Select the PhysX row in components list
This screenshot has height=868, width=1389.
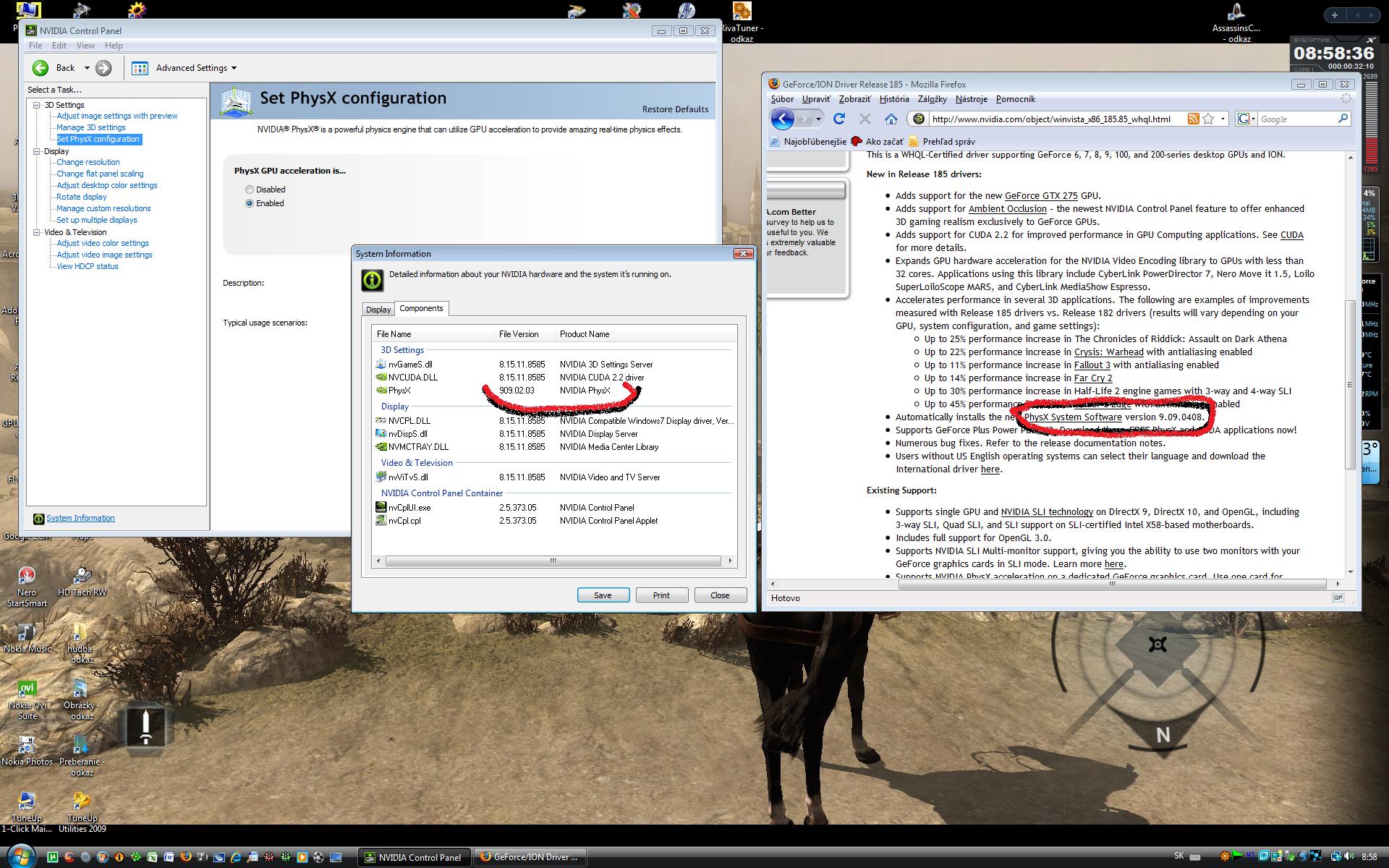pyautogui.click(x=554, y=391)
